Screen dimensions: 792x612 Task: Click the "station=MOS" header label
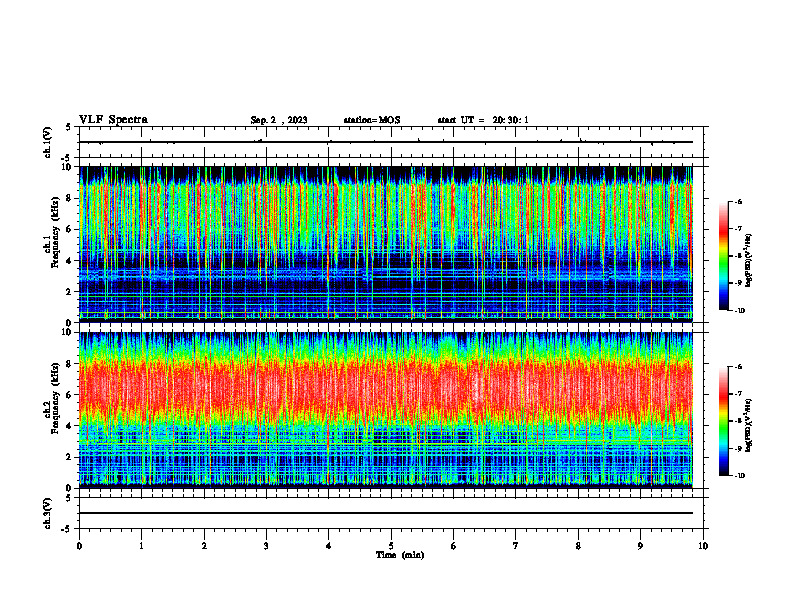(372, 120)
